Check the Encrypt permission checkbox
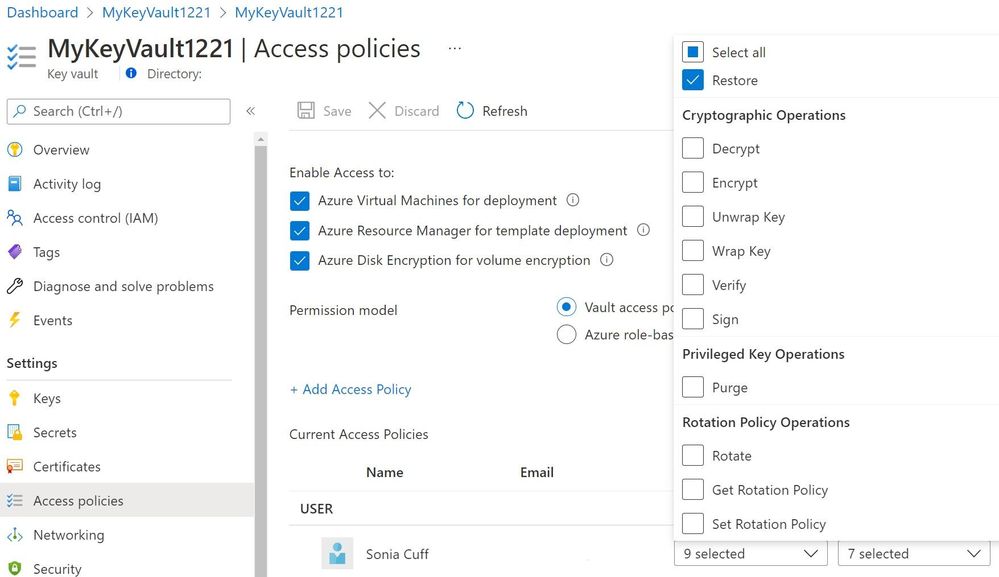999x577 pixels. tap(693, 182)
